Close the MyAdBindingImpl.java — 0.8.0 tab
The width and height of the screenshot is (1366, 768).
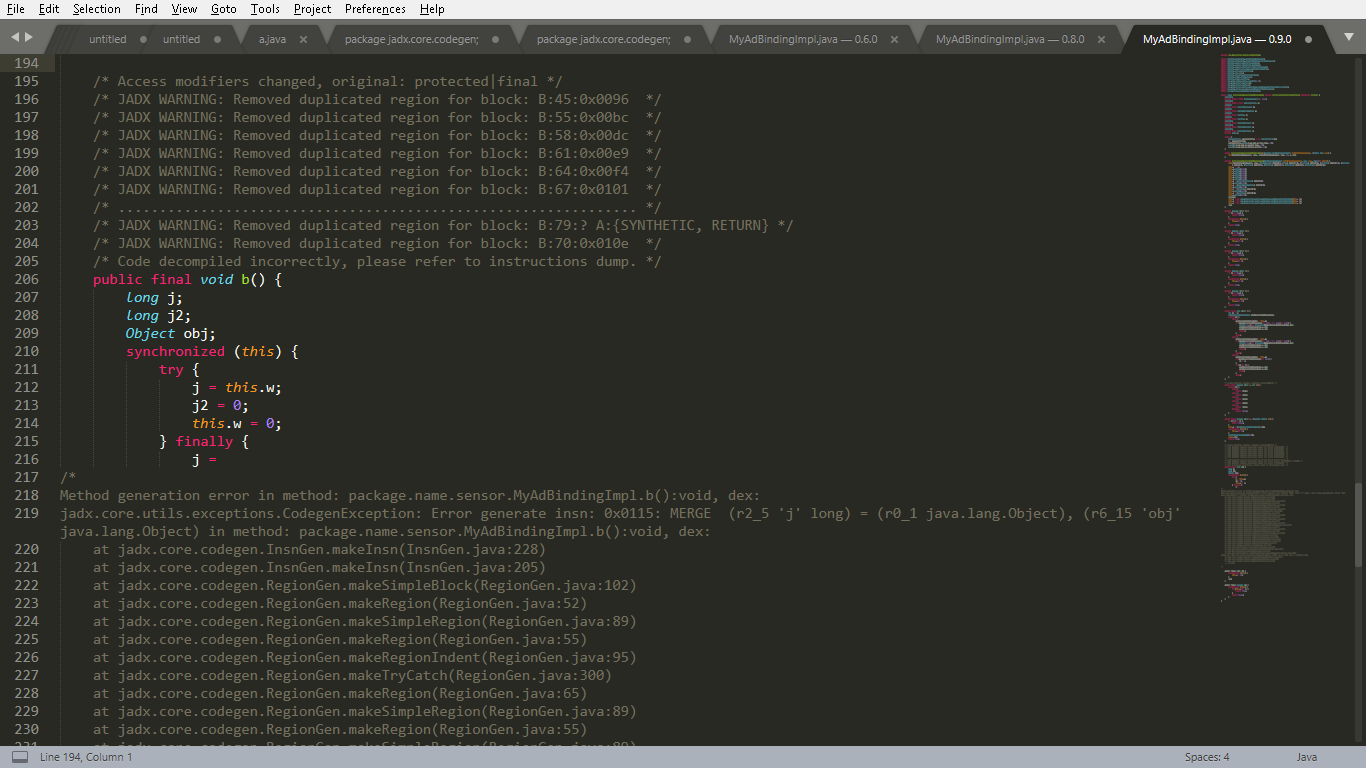(x=1100, y=39)
